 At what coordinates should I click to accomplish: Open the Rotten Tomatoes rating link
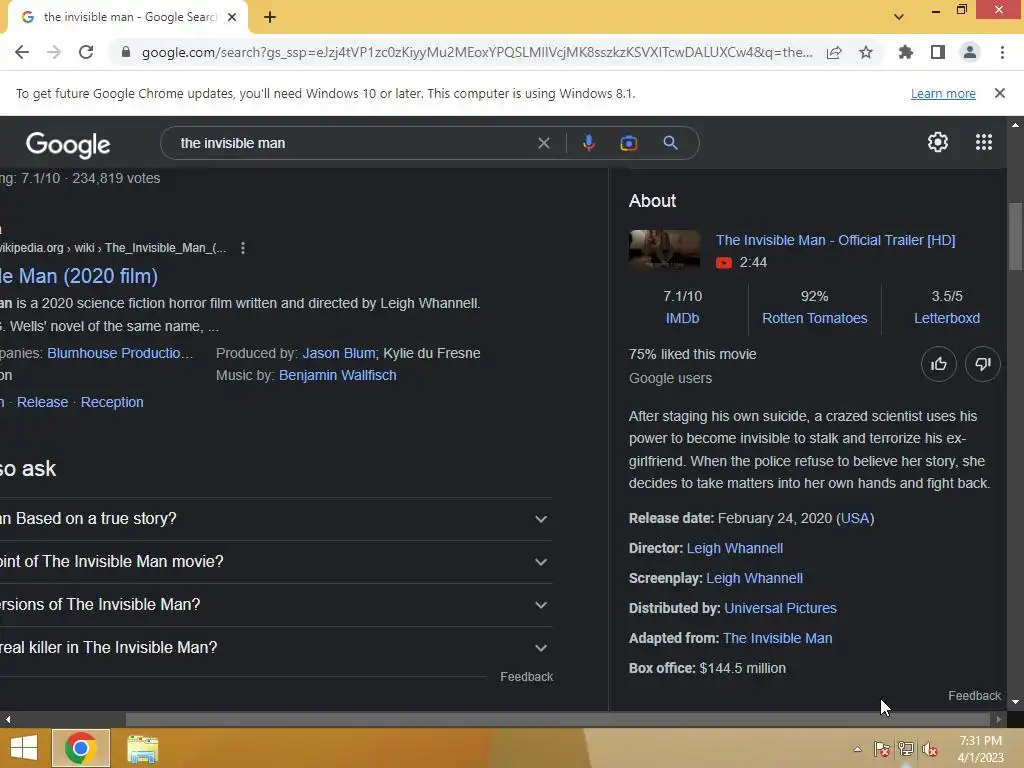(814, 319)
